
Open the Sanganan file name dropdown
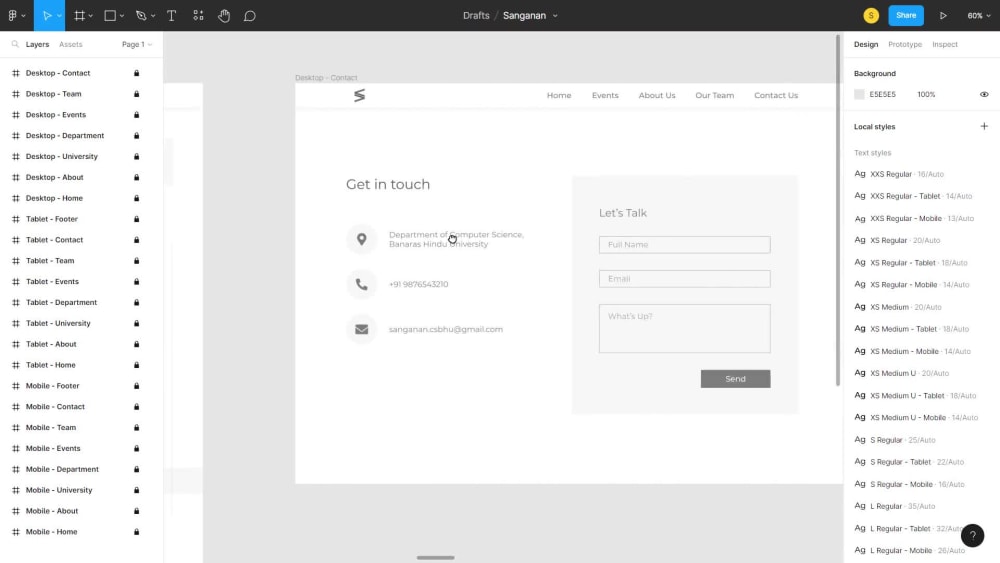(555, 16)
